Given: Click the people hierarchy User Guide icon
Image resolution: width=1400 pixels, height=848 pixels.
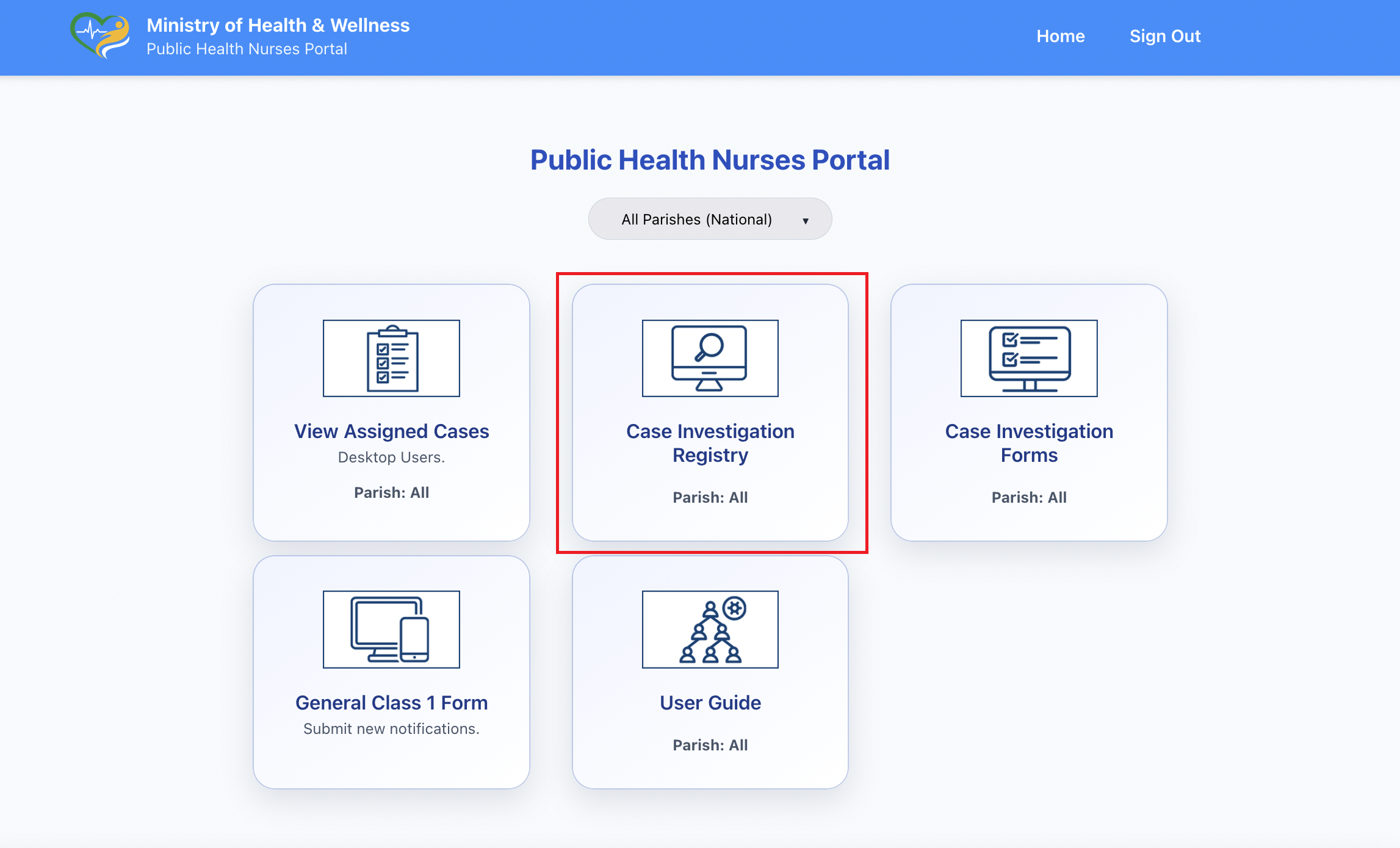Looking at the screenshot, I should 710,629.
